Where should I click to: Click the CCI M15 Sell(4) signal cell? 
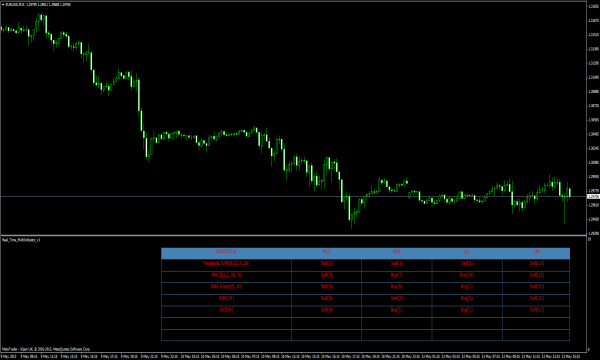point(327,310)
